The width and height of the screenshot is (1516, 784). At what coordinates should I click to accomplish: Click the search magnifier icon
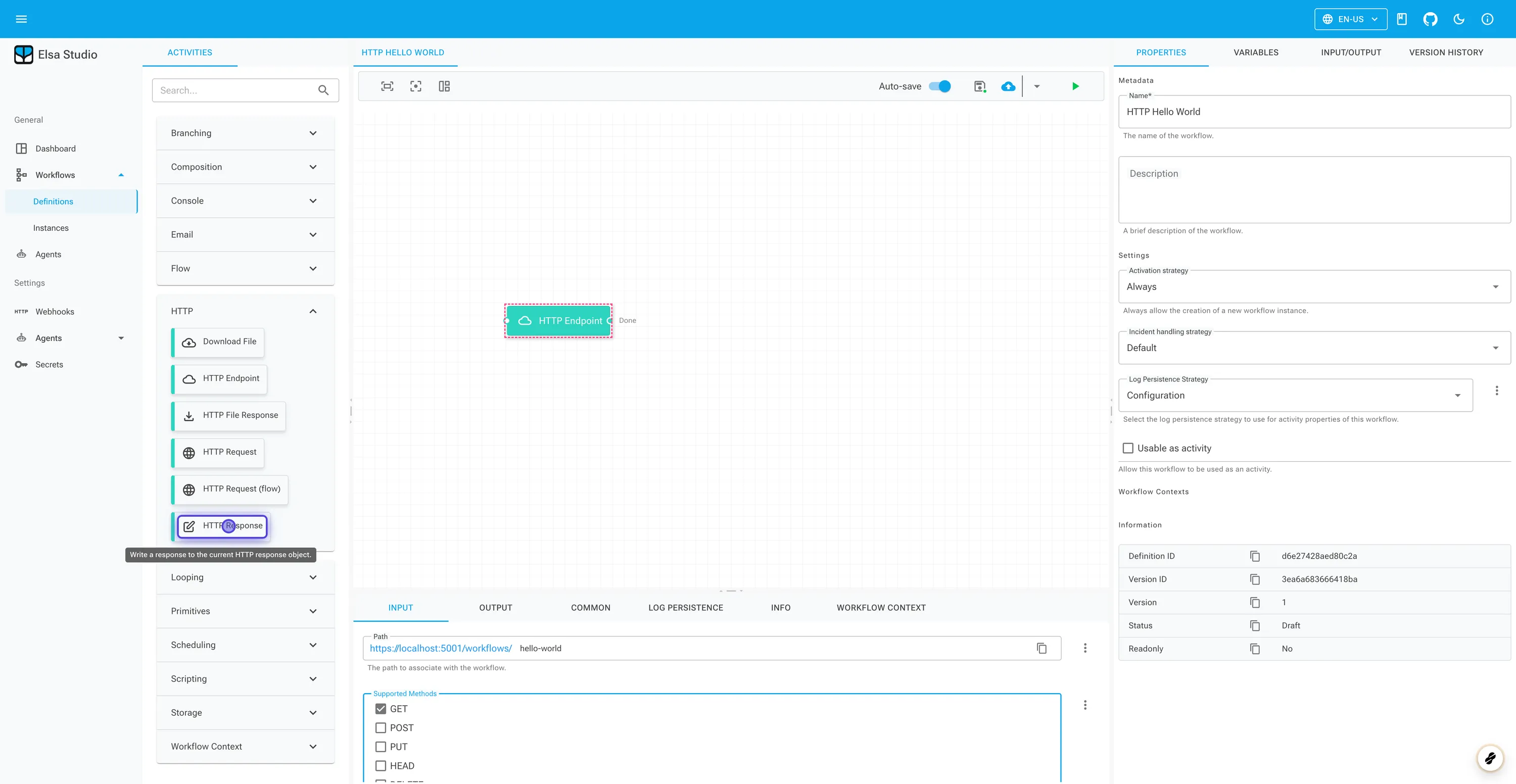(324, 90)
